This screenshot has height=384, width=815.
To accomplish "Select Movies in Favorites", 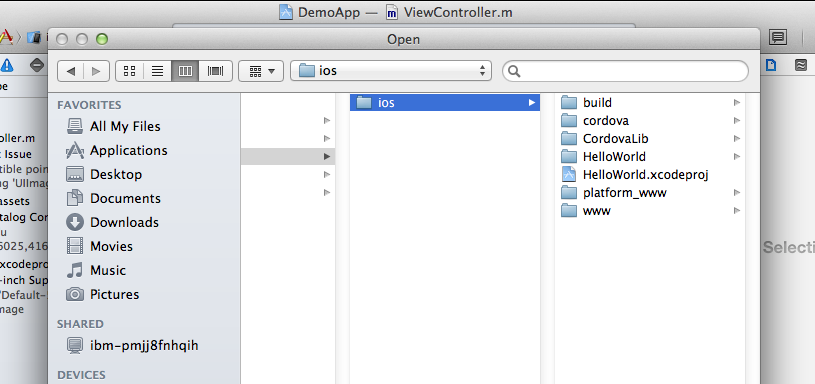I will 111,246.
